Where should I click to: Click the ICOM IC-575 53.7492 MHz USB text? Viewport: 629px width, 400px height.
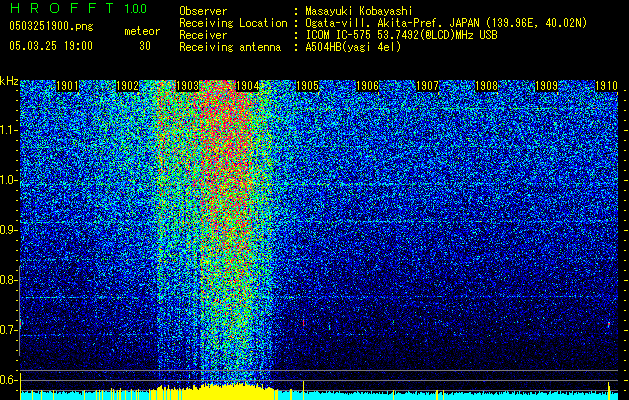click(402, 35)
